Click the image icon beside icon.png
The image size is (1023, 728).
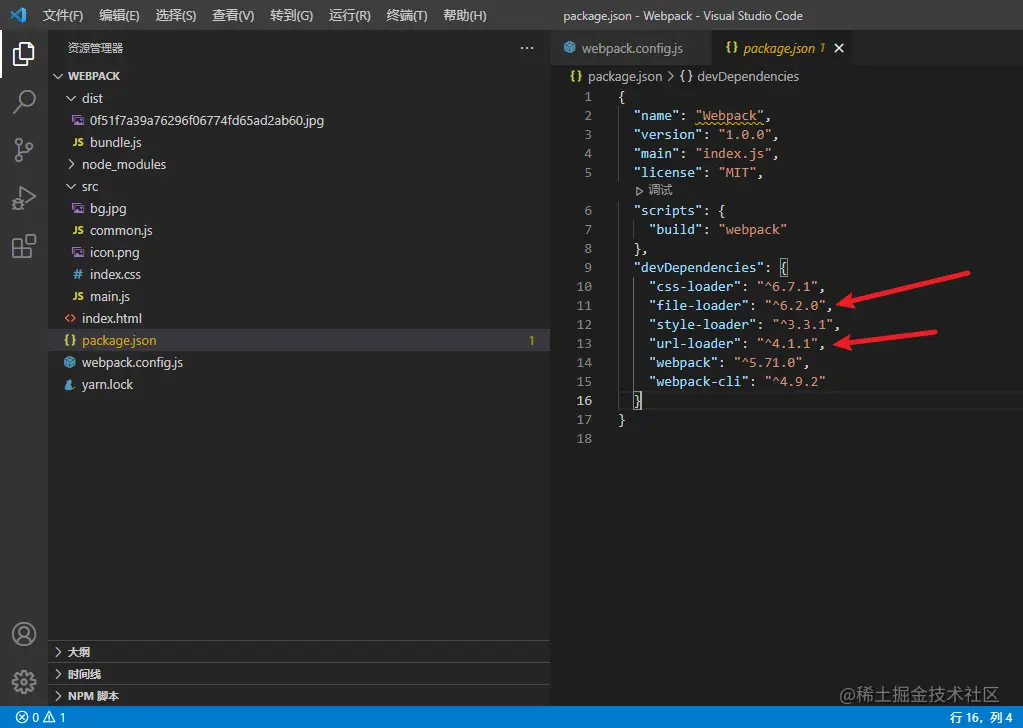point(78,252)
